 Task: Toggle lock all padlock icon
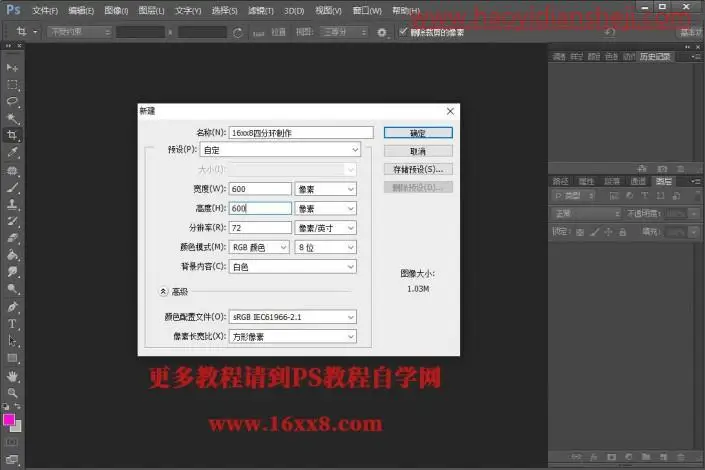[622, 232]
